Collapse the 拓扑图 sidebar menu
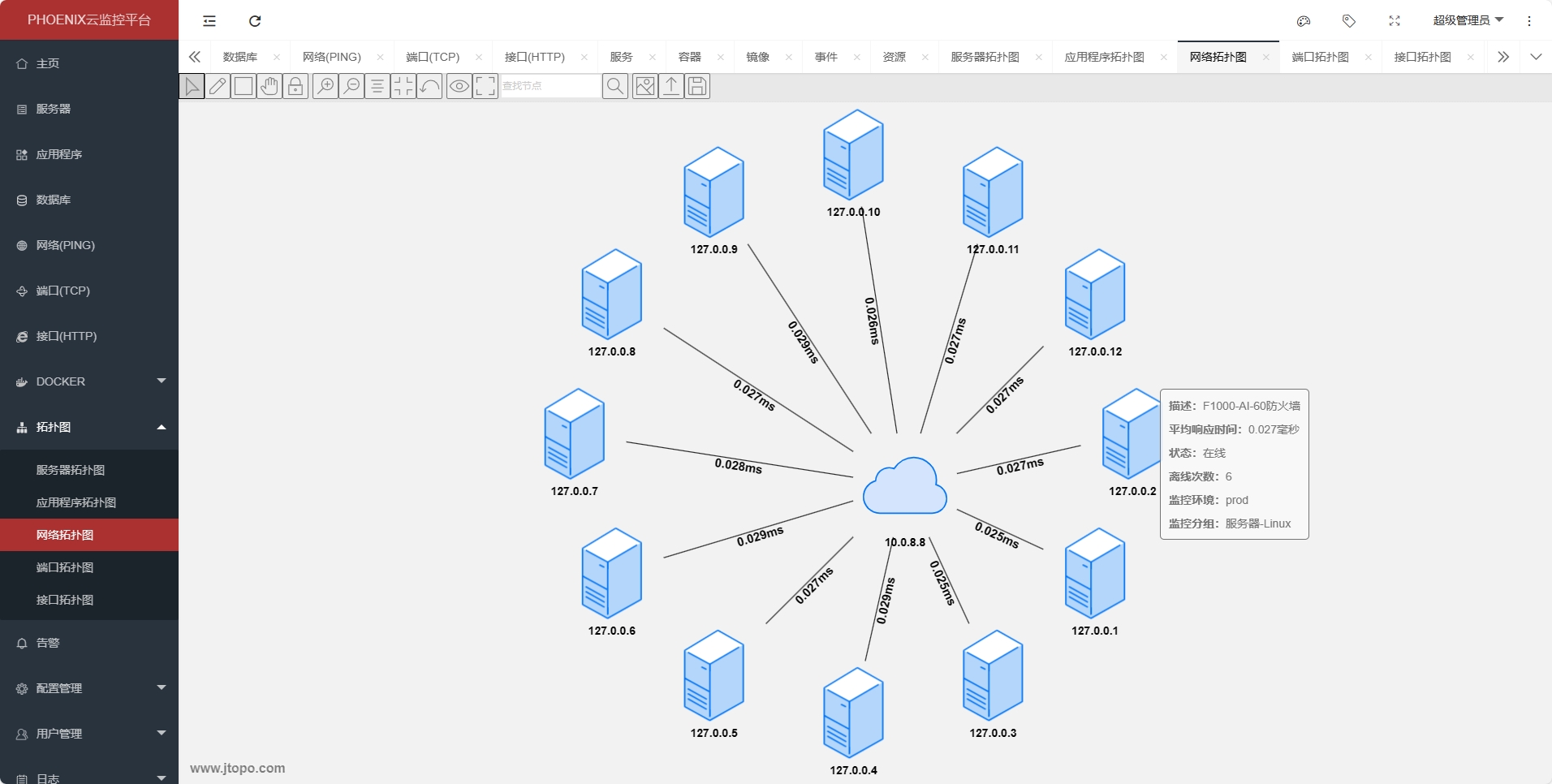Image resolution: width=1552 pixels, height=784 pixels. point(89,427)
